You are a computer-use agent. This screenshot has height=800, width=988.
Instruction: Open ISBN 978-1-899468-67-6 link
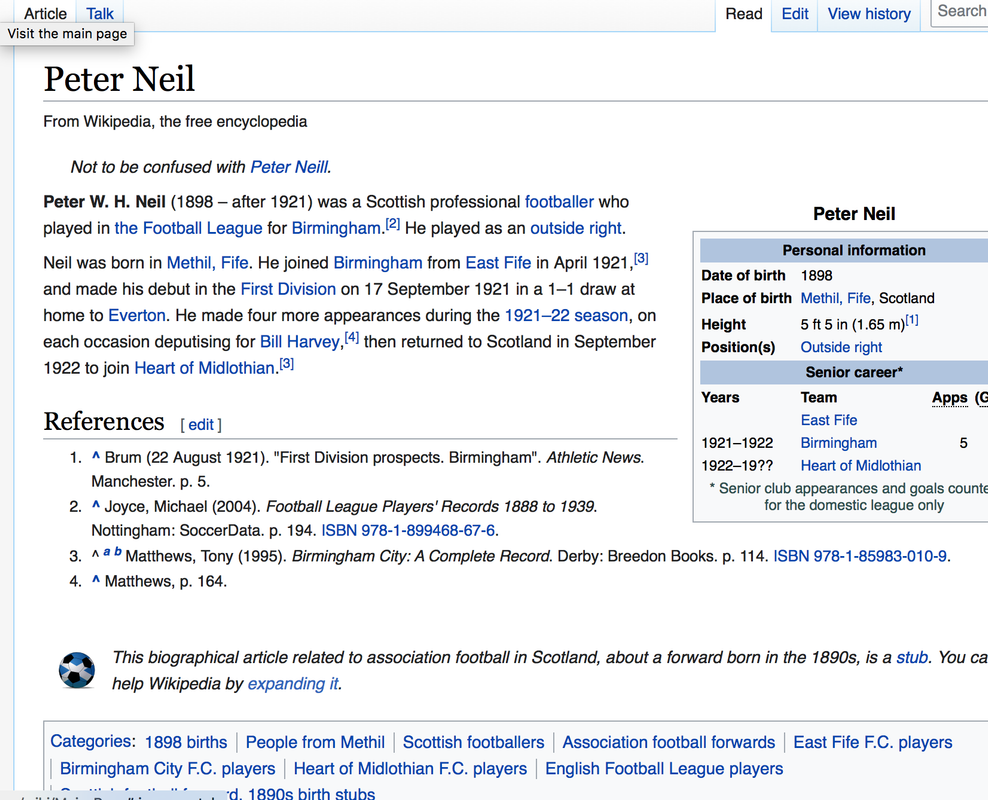pyautogui.click(x=408, y=530)
